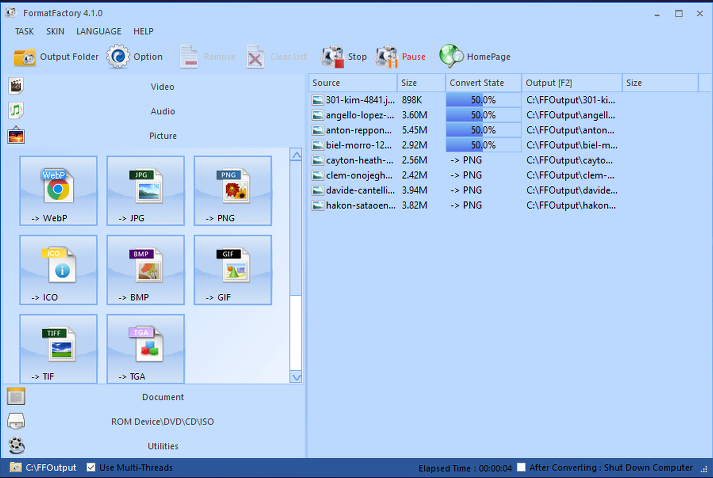Image resolution: width=713 pixels, height=478 pixels.
Task: Sort by the Convert State column header
Action: pos(483,83)
